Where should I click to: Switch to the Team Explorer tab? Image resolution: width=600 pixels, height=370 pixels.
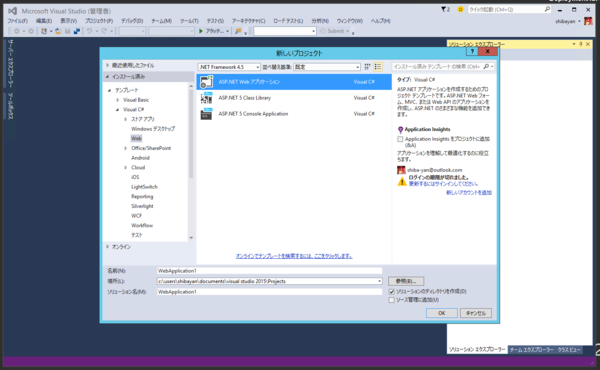pyautogui.click(x=532, y=350)
